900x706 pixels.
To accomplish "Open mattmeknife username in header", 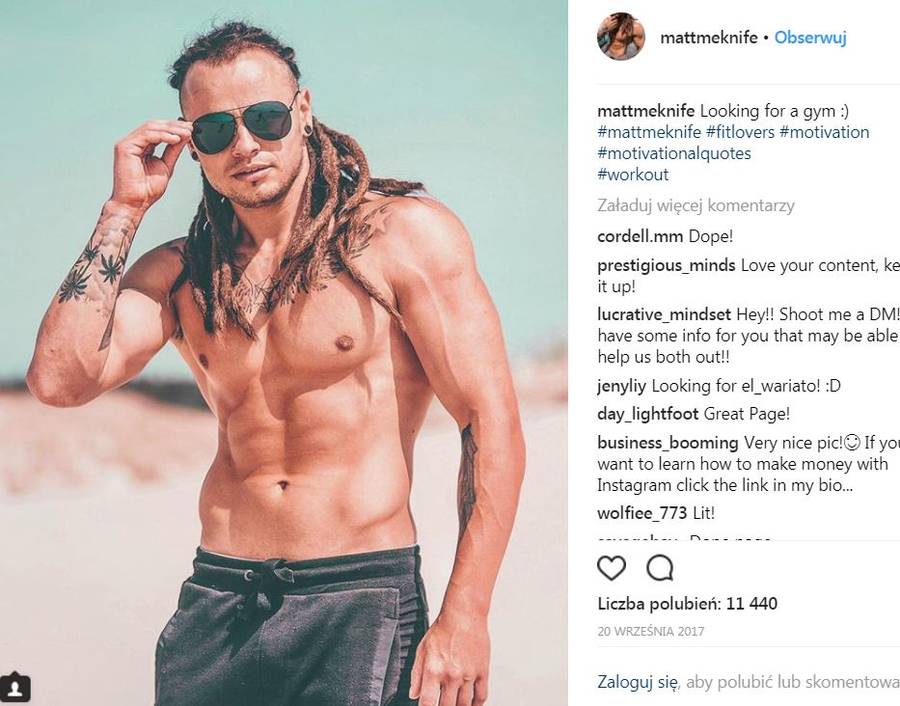I will [709, 38].
